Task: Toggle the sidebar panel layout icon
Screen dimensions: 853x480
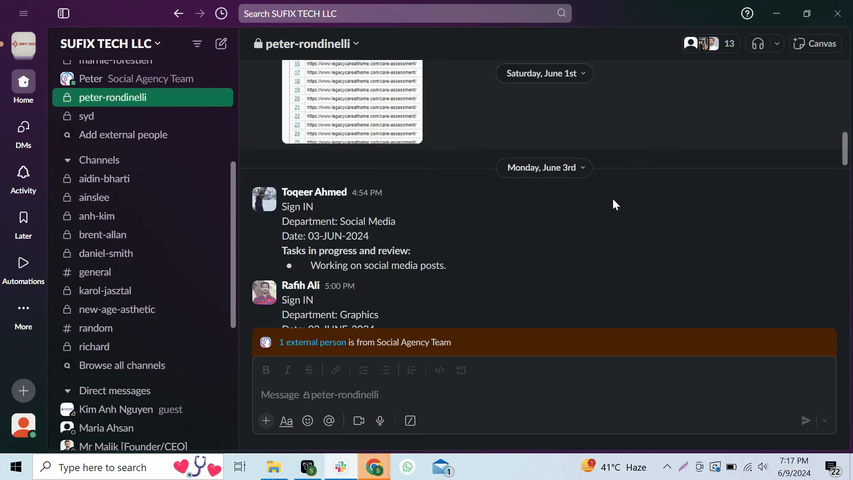Action: (x=64, y=14)
